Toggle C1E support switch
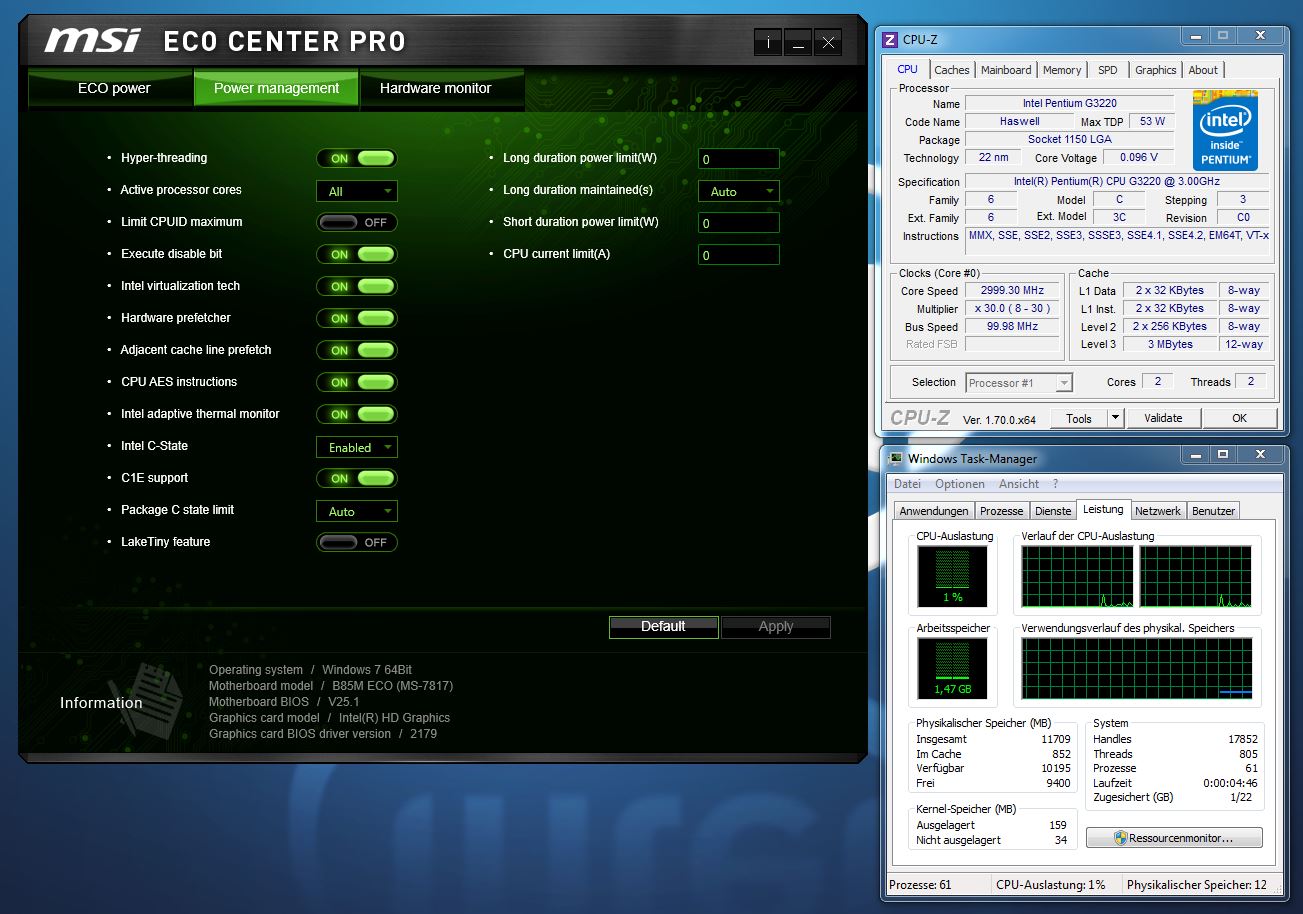Image resolution: width=1303 pixels, height=914 pixels. coord(357,478)
